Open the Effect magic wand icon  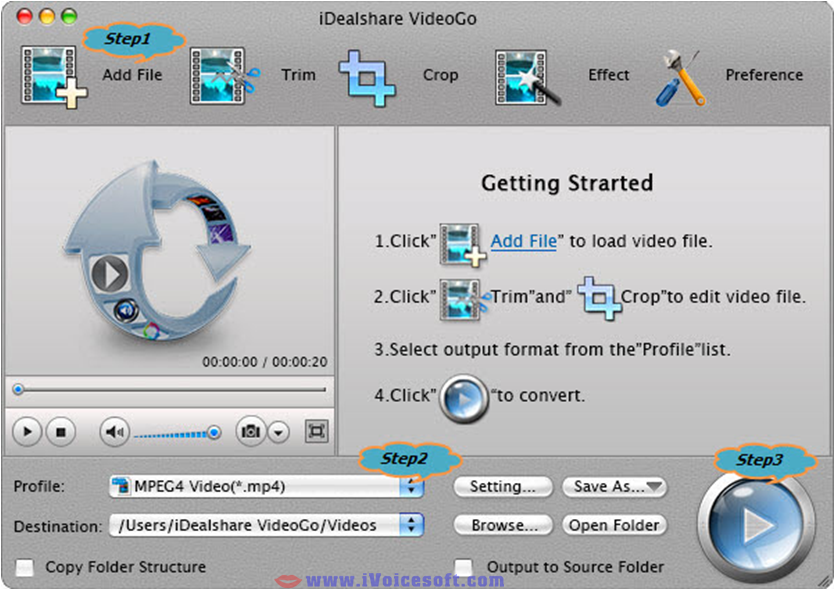point(527,77)
